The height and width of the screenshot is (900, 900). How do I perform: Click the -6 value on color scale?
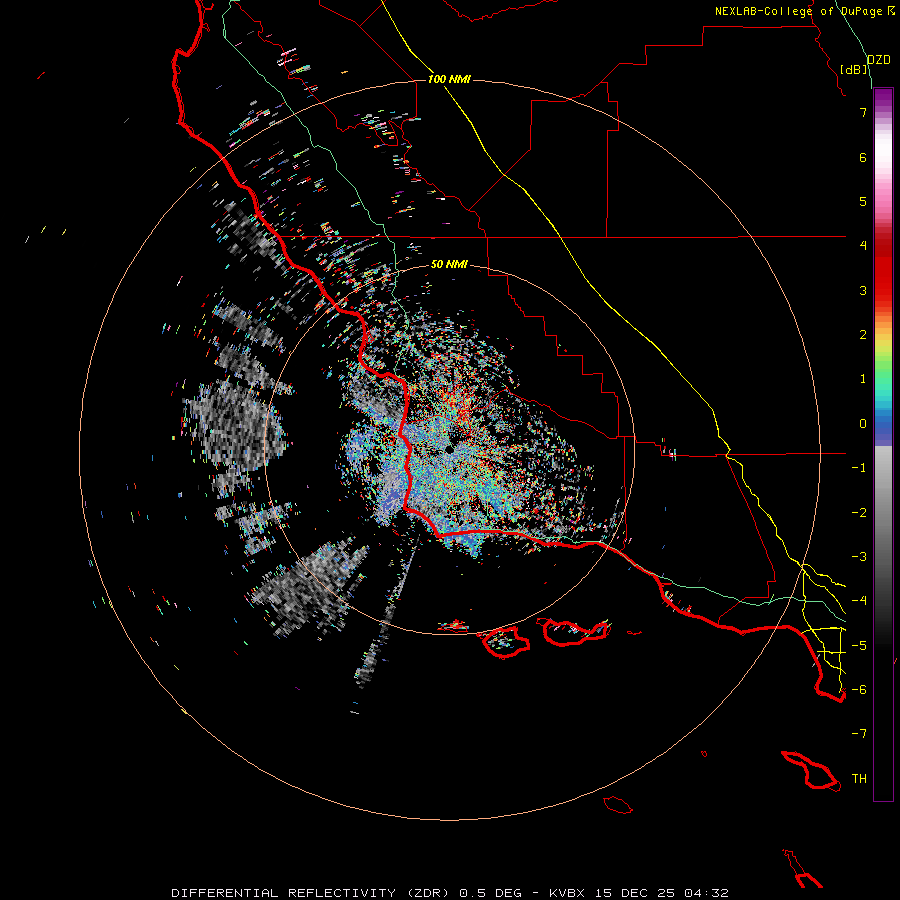pyautogui.click(x=859, y=690)
